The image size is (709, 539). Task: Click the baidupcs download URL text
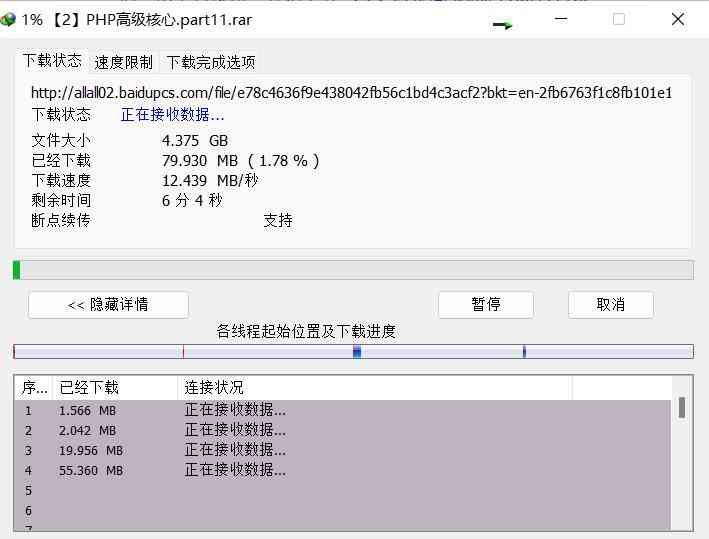click(351, 93)
